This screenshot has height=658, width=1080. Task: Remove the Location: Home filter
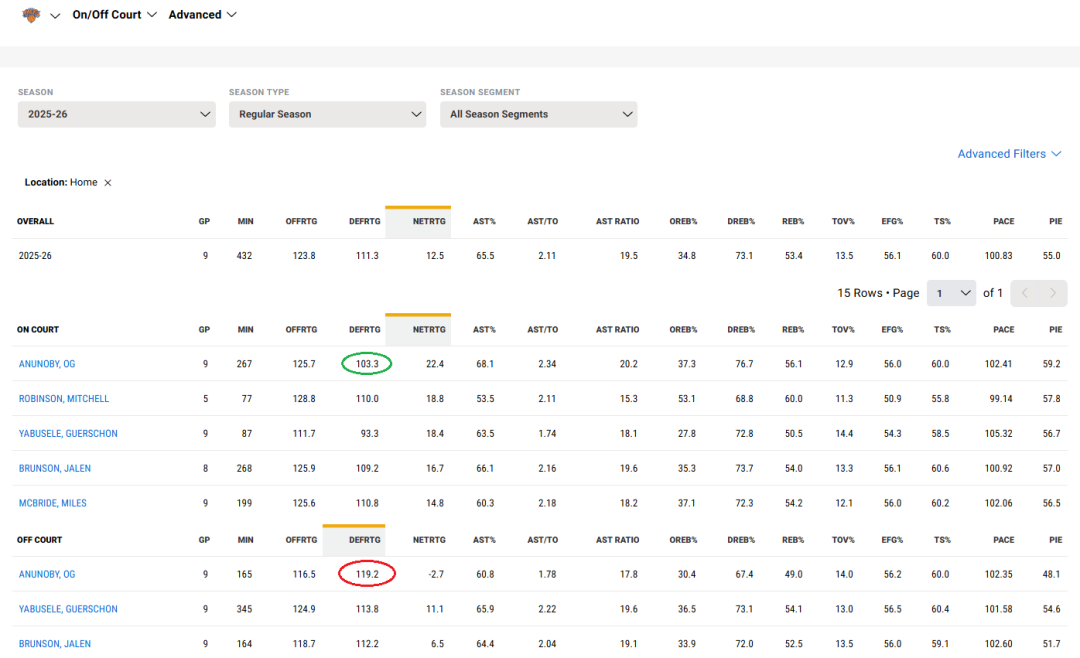click(108, 183)
